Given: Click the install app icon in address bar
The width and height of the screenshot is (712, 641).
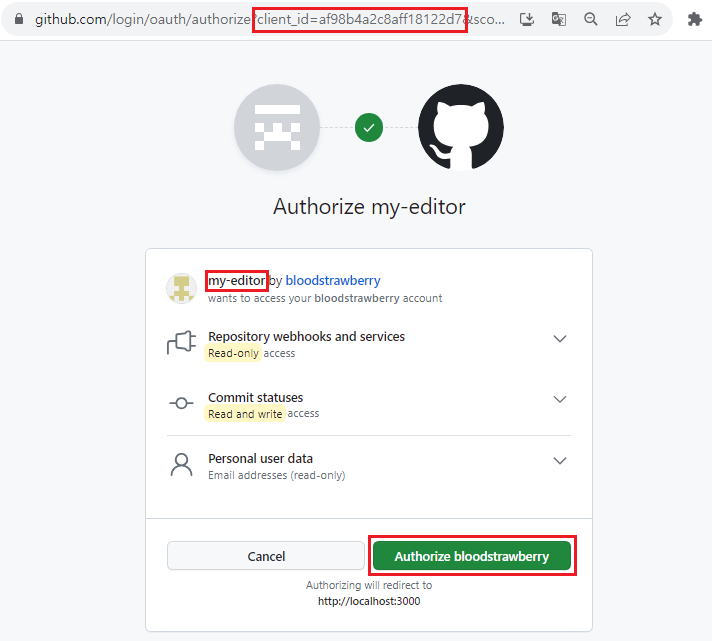Looking at the screenshot, I should pyautogui.click(x=527, y=19).
